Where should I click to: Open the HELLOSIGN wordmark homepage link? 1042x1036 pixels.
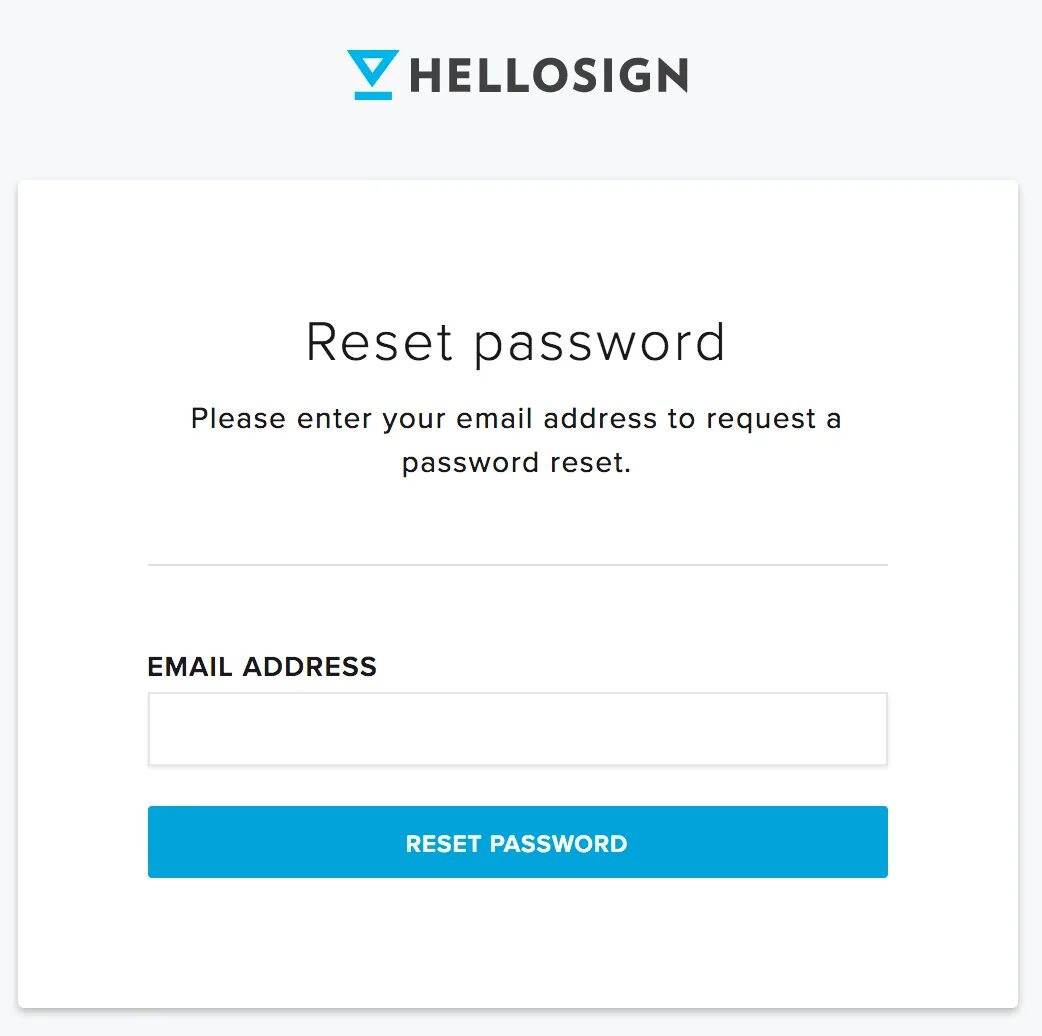(548, 74)
